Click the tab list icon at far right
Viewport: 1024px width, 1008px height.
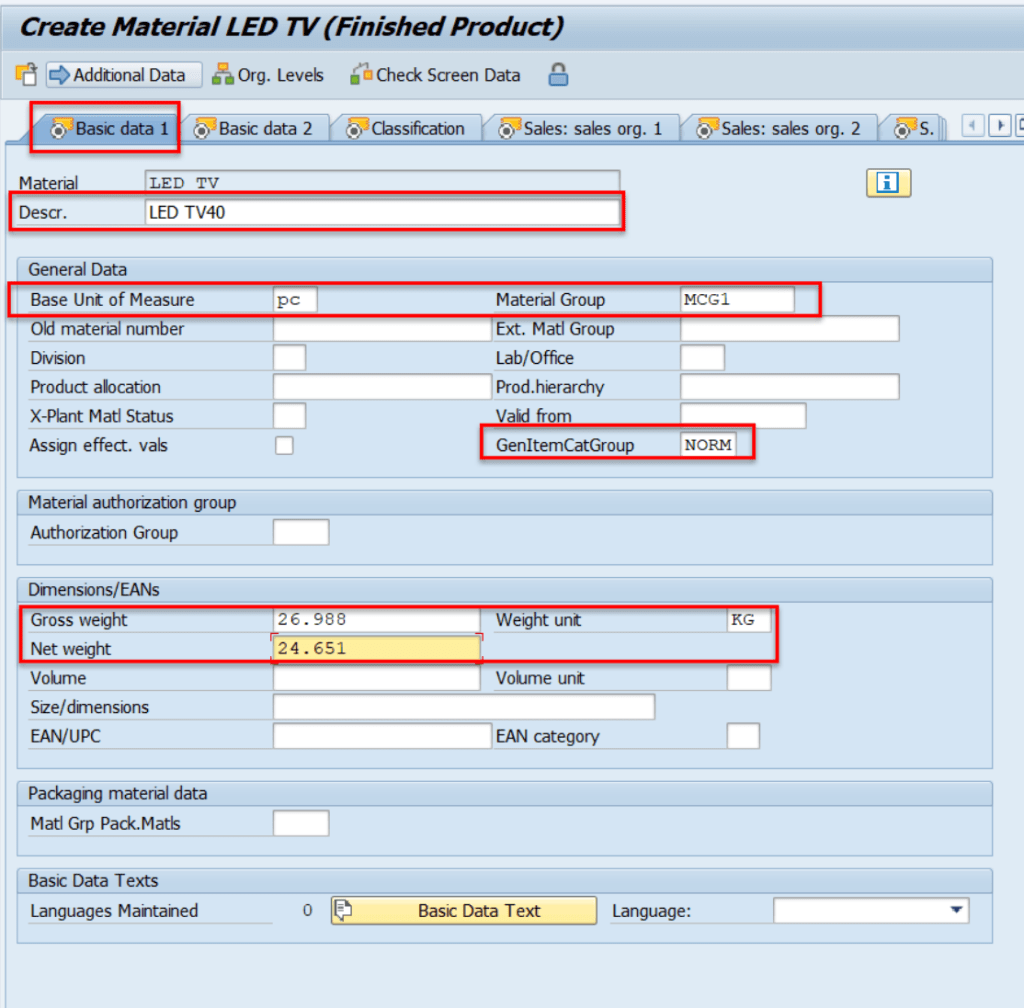[x=1018, y=126]
